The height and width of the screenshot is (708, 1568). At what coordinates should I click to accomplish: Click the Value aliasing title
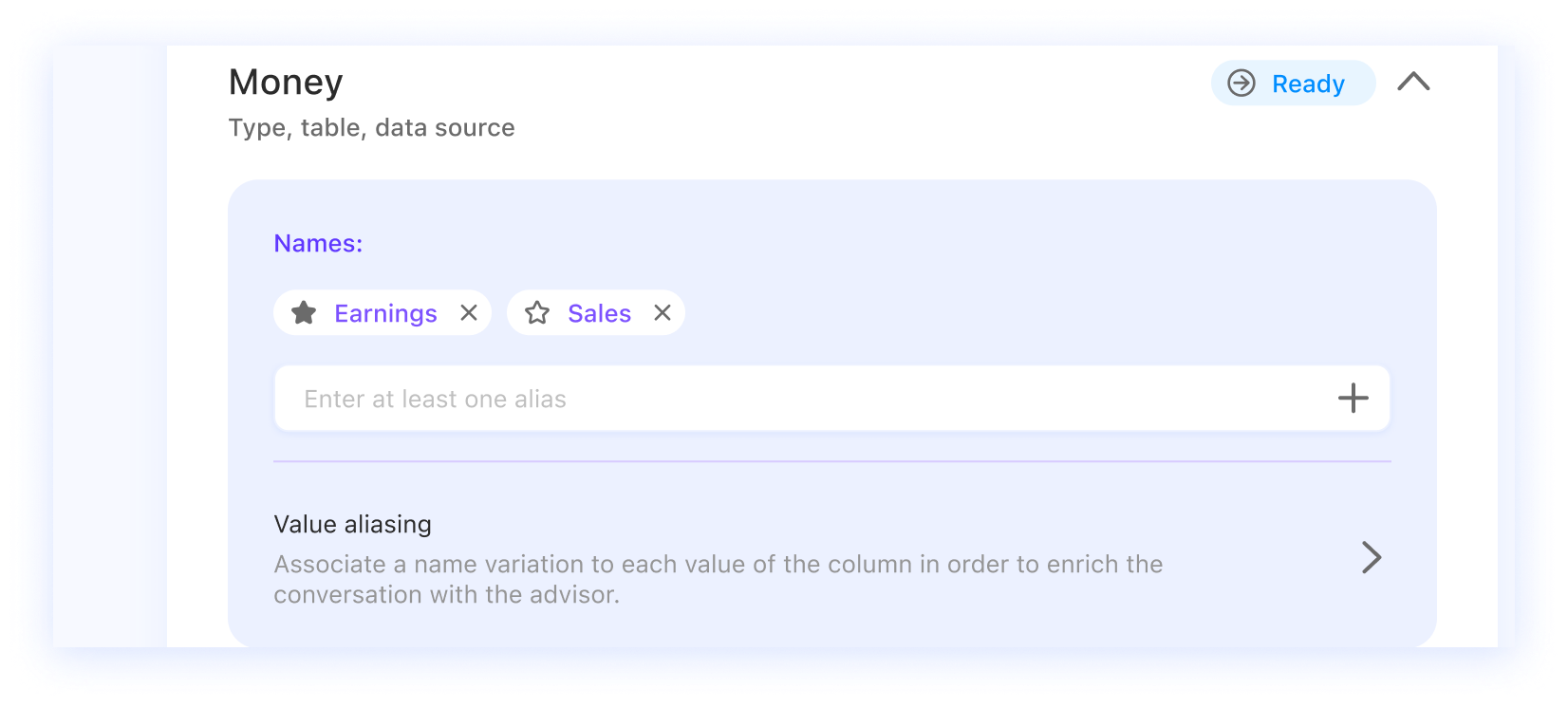(x=352, y=525)
